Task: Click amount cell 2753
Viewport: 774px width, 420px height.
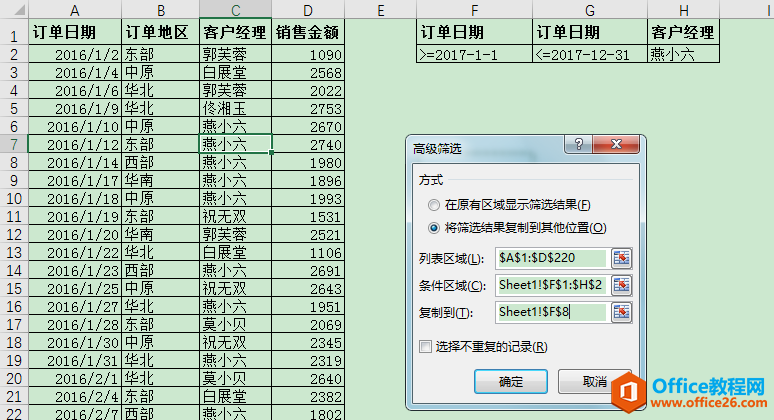Action: [308, 109]
